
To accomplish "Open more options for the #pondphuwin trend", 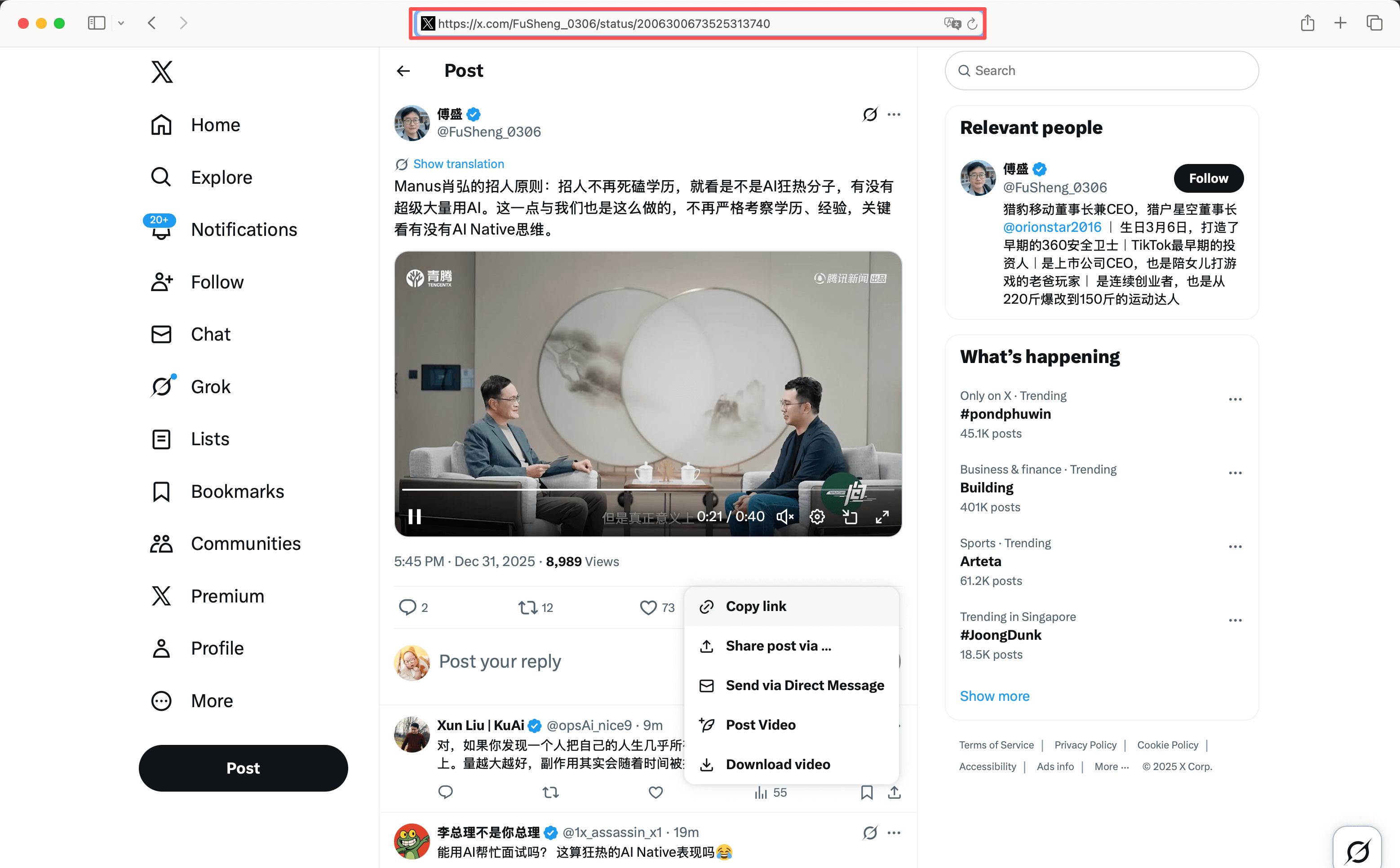I will click(x=1235, y=399).
